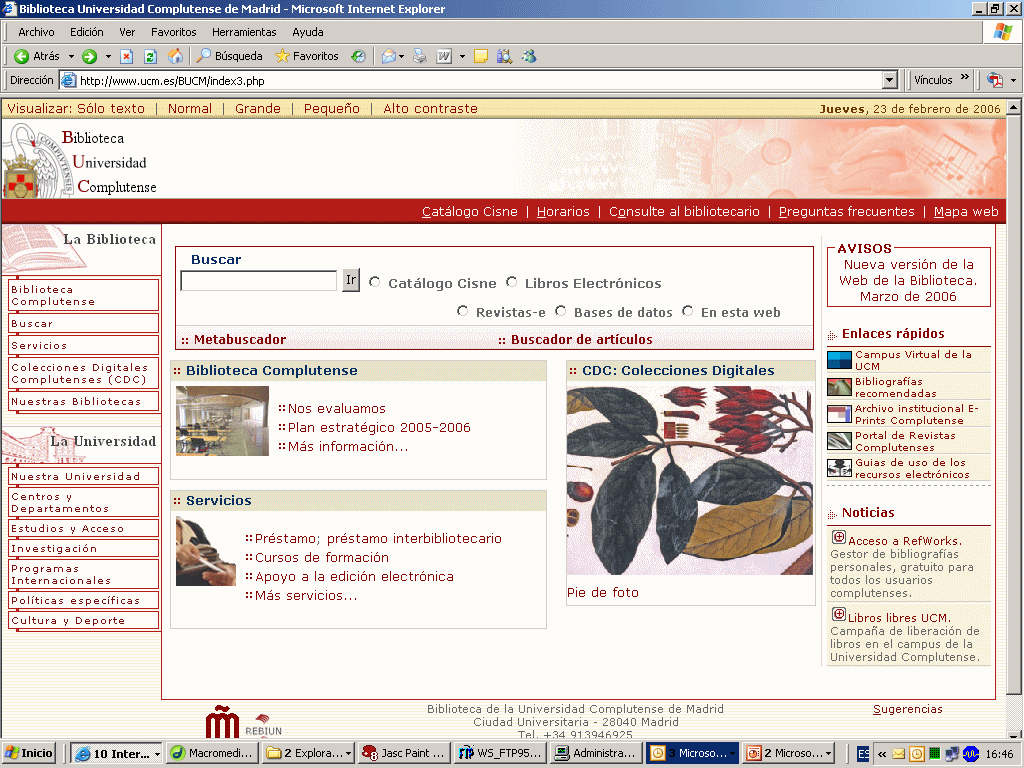Open the Favoritos star panel
Screen dimensions: 1024x768
(307, 57)
